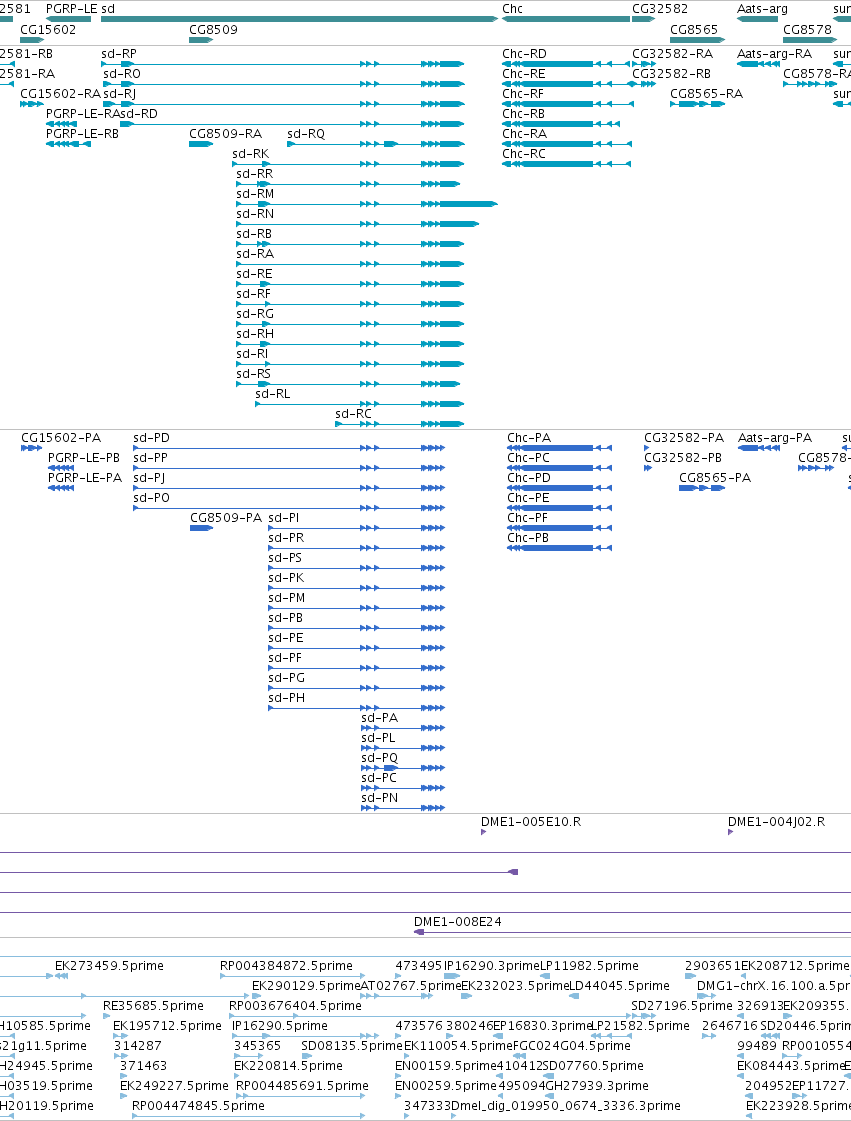Select transcript CG8509-RA
The image size is (851, 1121).
[201, 144]
